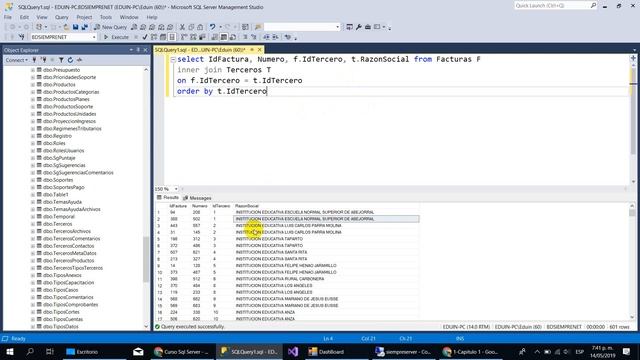Viewport: 640px width, 360px height.
Task: Refresh Object Explorer with the circular arrow
Action: tap(70, 60)
